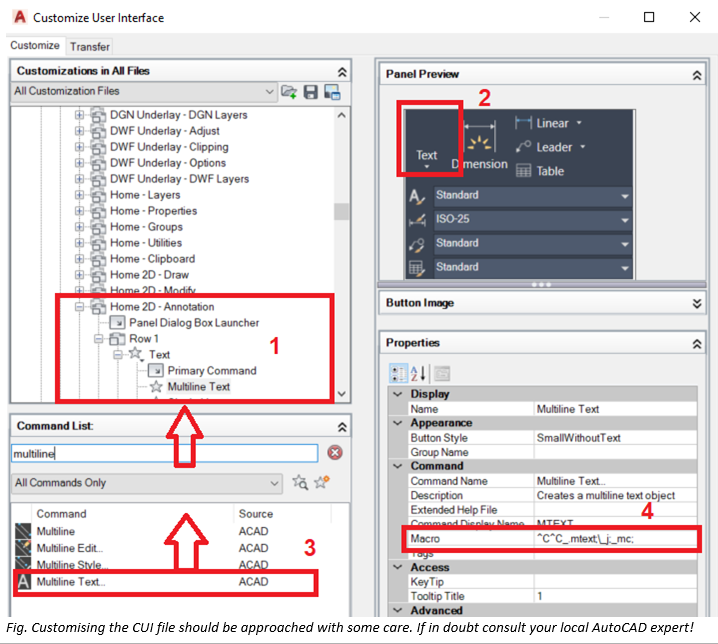Collapse the Properties pane chevrons
The width and height of the screenshot is (718, 644).
coord(696,344)
